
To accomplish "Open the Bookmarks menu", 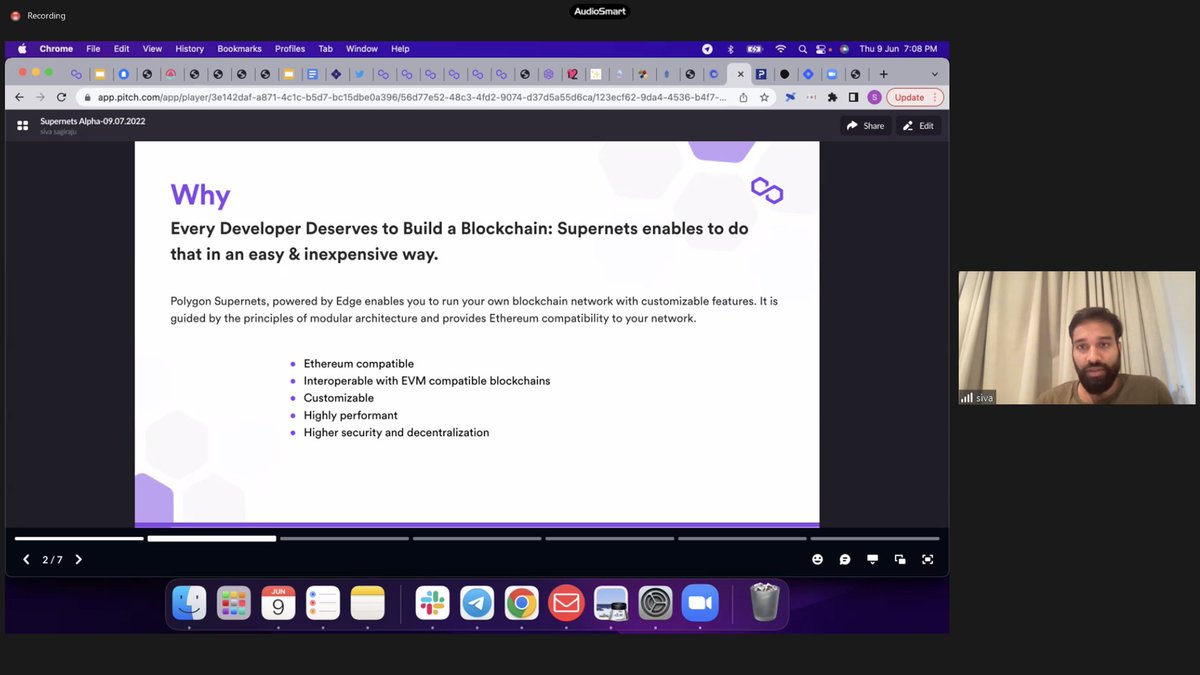I will tap(239, 48).
